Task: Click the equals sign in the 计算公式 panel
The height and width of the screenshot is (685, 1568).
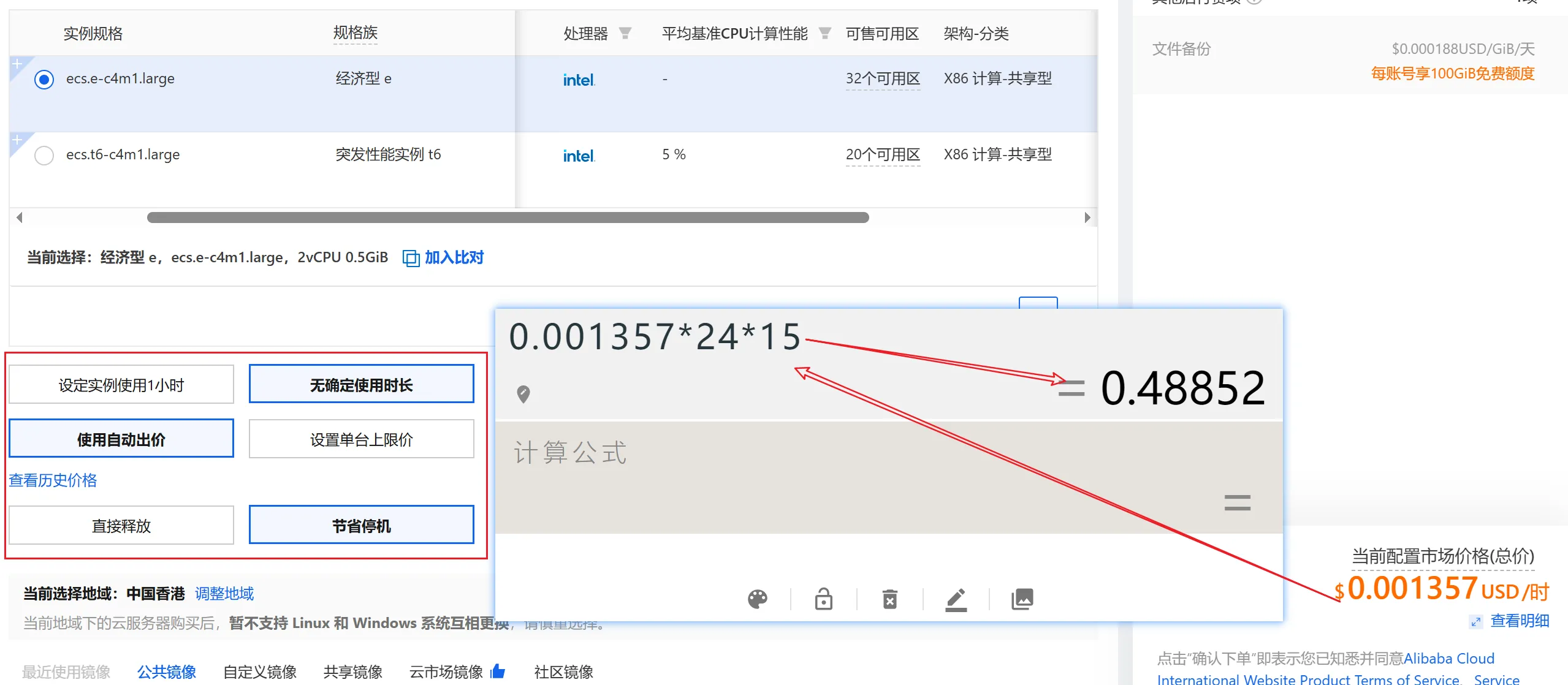Action: point(1238,503)
